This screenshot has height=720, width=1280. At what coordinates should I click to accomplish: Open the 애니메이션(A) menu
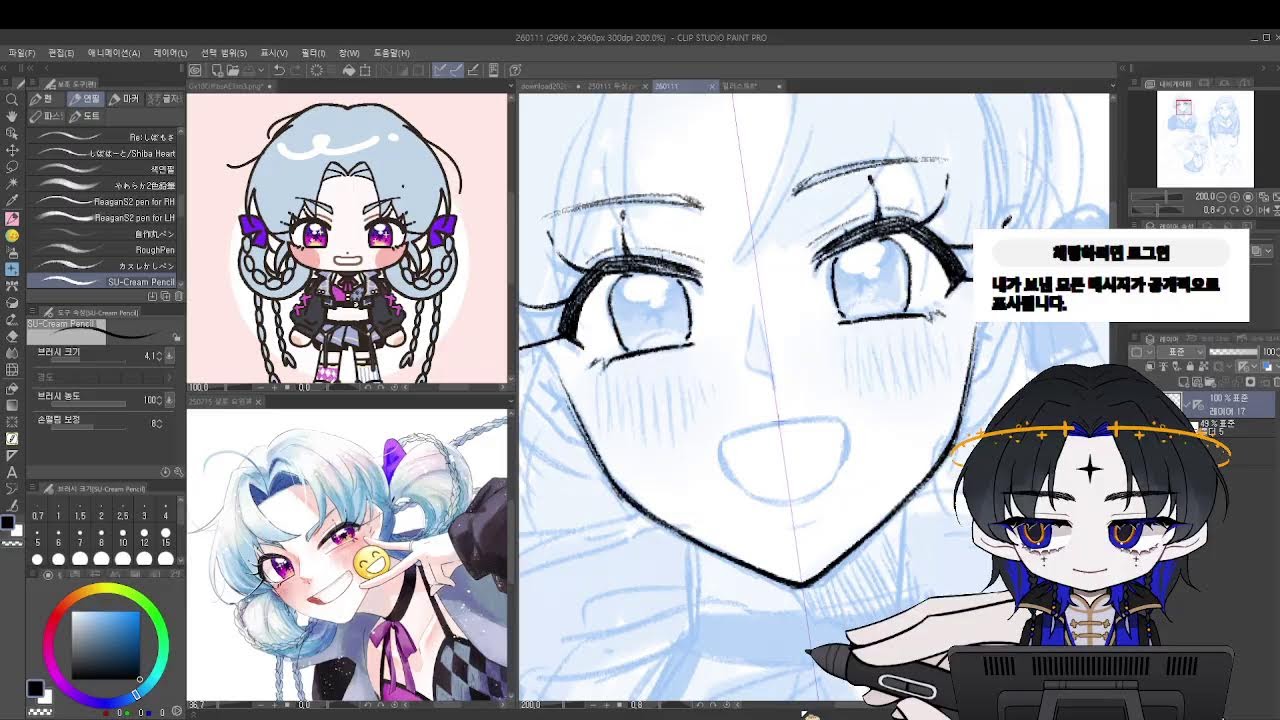tap(113, 53)
